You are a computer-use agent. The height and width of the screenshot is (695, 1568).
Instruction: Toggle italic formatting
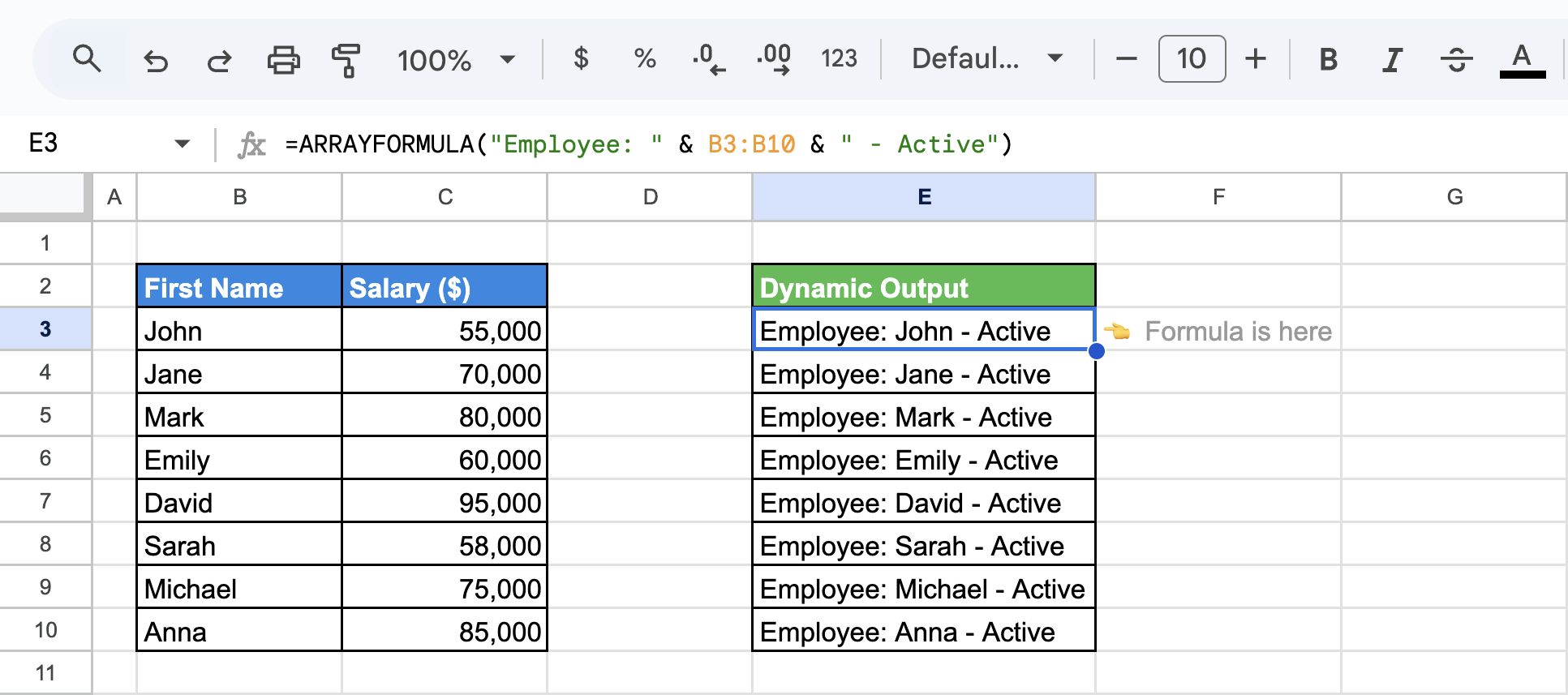(x=1392, y=59)
